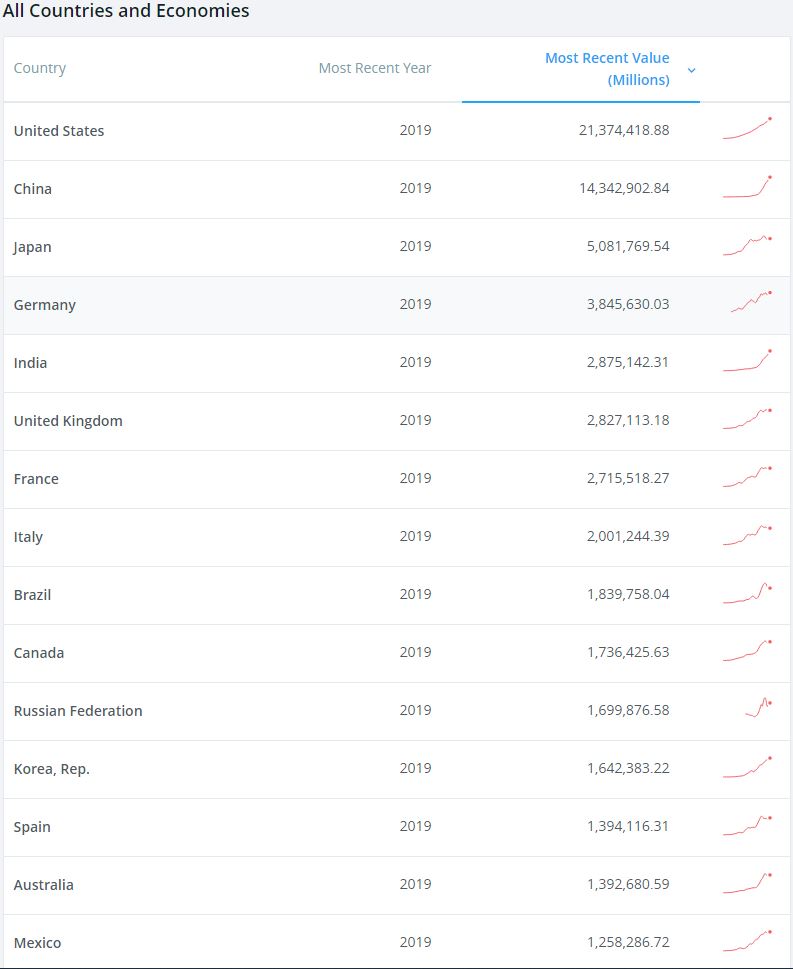Sort by Most Recent Value (Millions) header
Screen dimensions: 793x969
pyautogui.click(x=607, y=69)
